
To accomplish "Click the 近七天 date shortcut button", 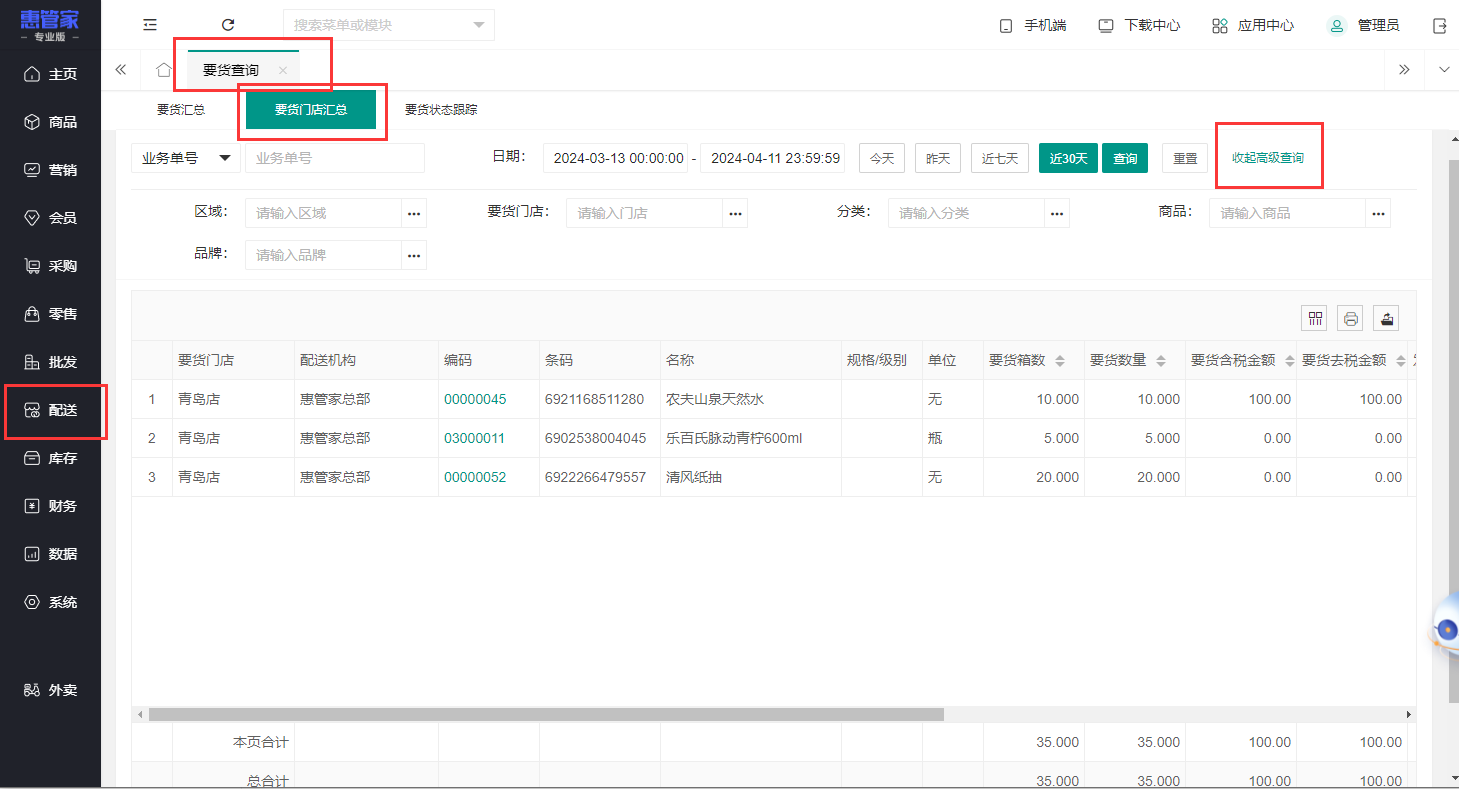I will coord(1000,158).
